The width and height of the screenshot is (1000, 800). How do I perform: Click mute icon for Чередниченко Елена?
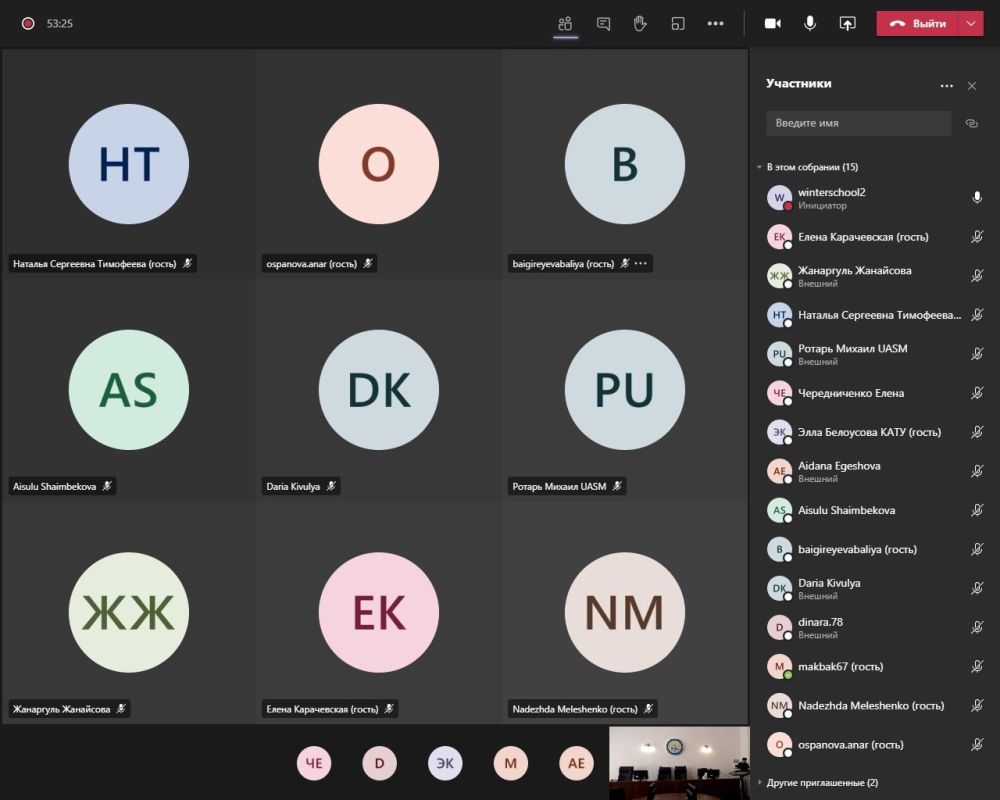point(976,393)
